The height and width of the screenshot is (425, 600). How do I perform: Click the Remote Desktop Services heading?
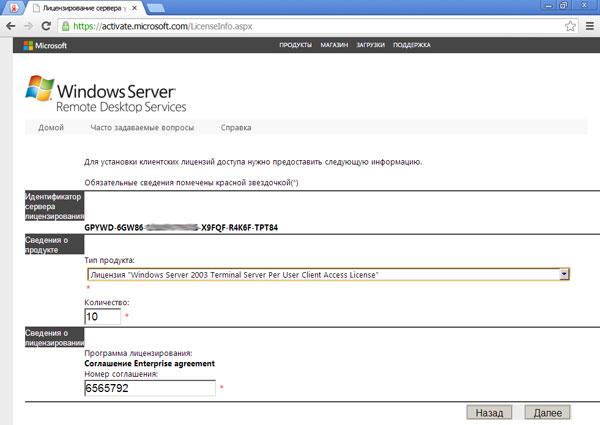click(x=121, y=107)
